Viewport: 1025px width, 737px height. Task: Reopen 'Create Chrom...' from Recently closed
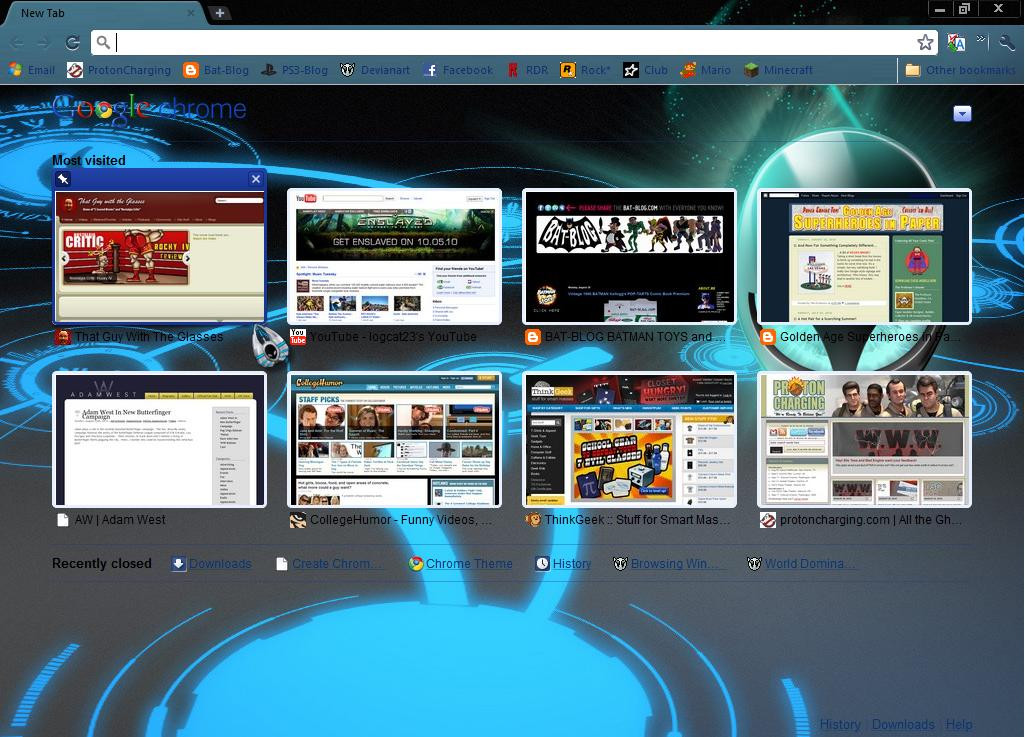tap(327, 564)
